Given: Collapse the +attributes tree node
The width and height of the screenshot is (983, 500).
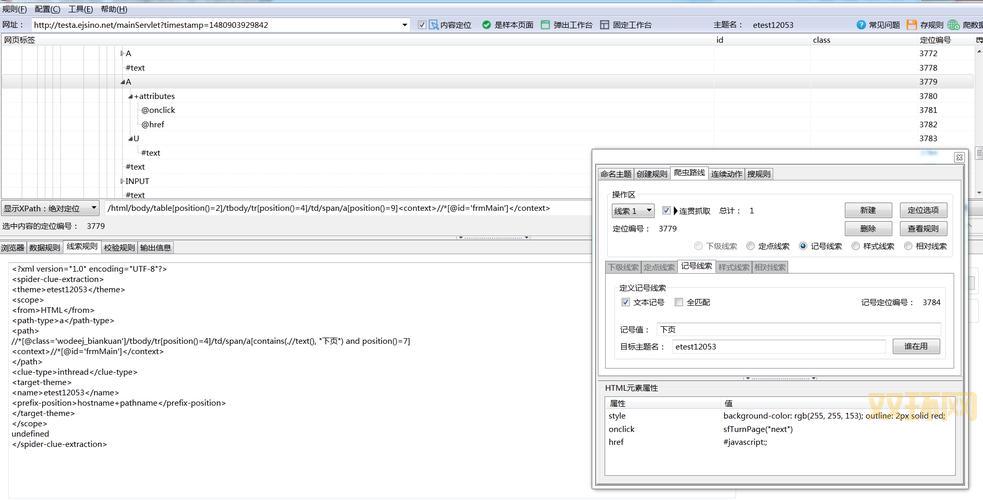Looking at the screenshot, I should (x=131, y=97).
